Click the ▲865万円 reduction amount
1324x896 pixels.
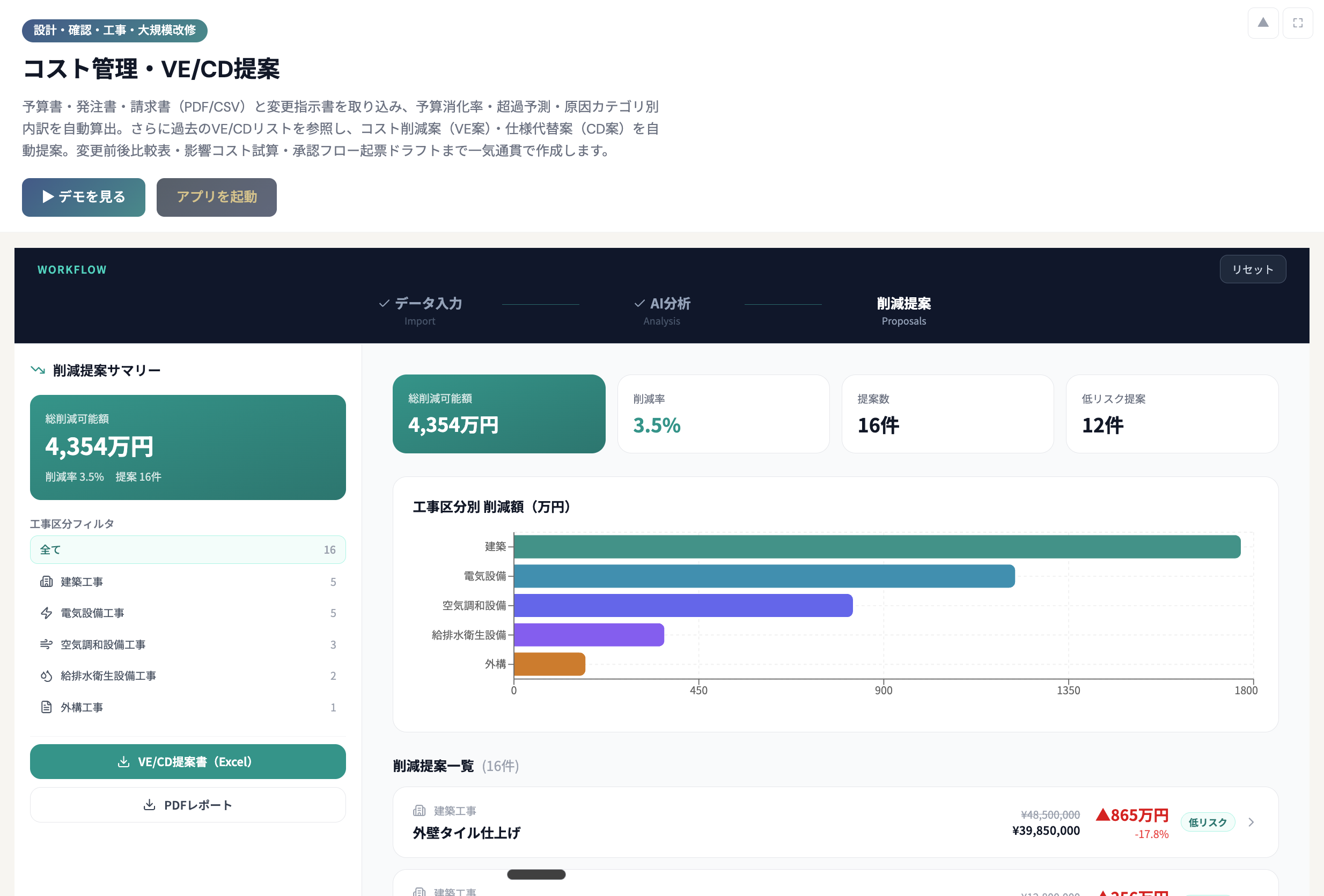click(1132, 815)
